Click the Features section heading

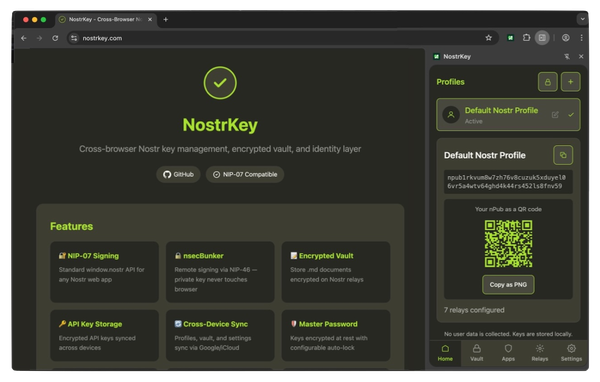pos(72,226)
